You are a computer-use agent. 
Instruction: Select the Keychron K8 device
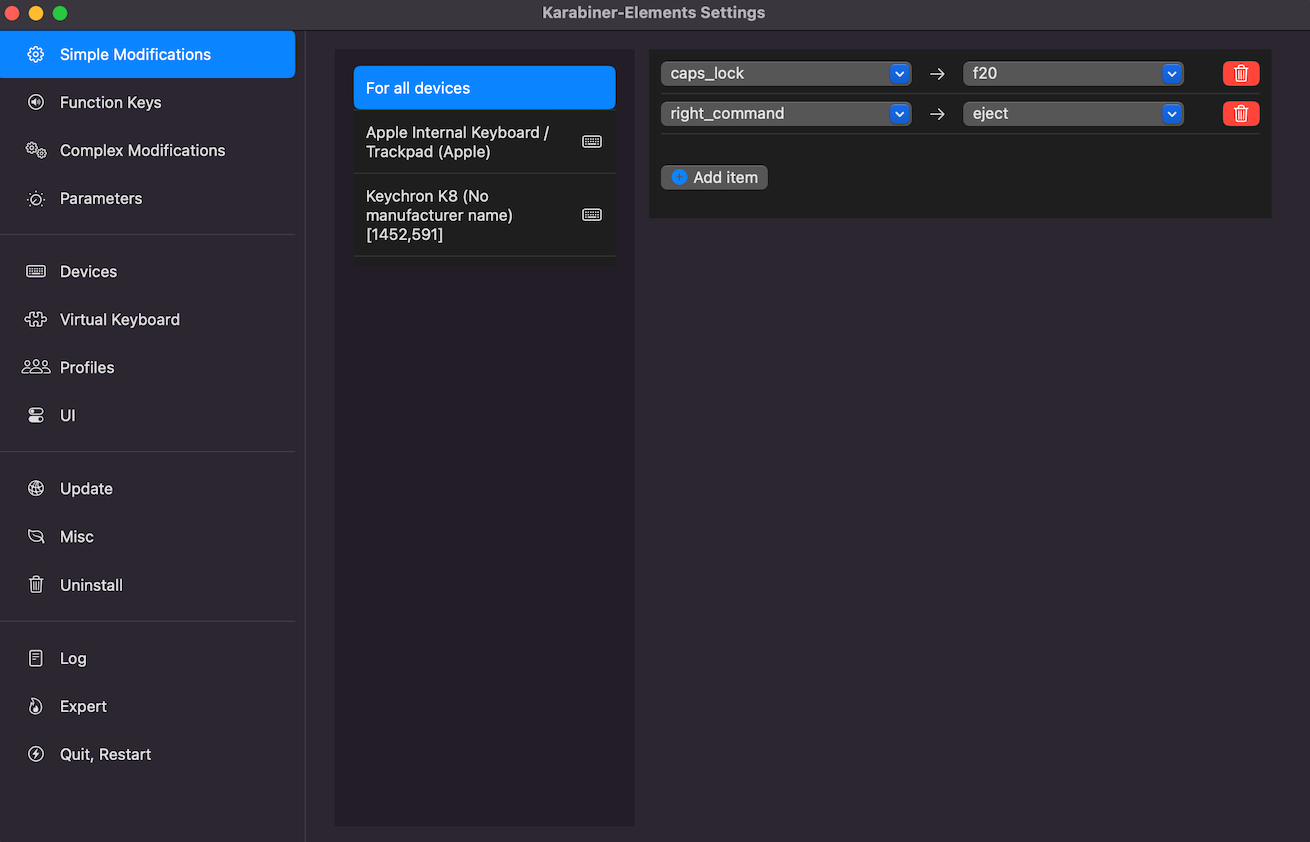(484, 215)
